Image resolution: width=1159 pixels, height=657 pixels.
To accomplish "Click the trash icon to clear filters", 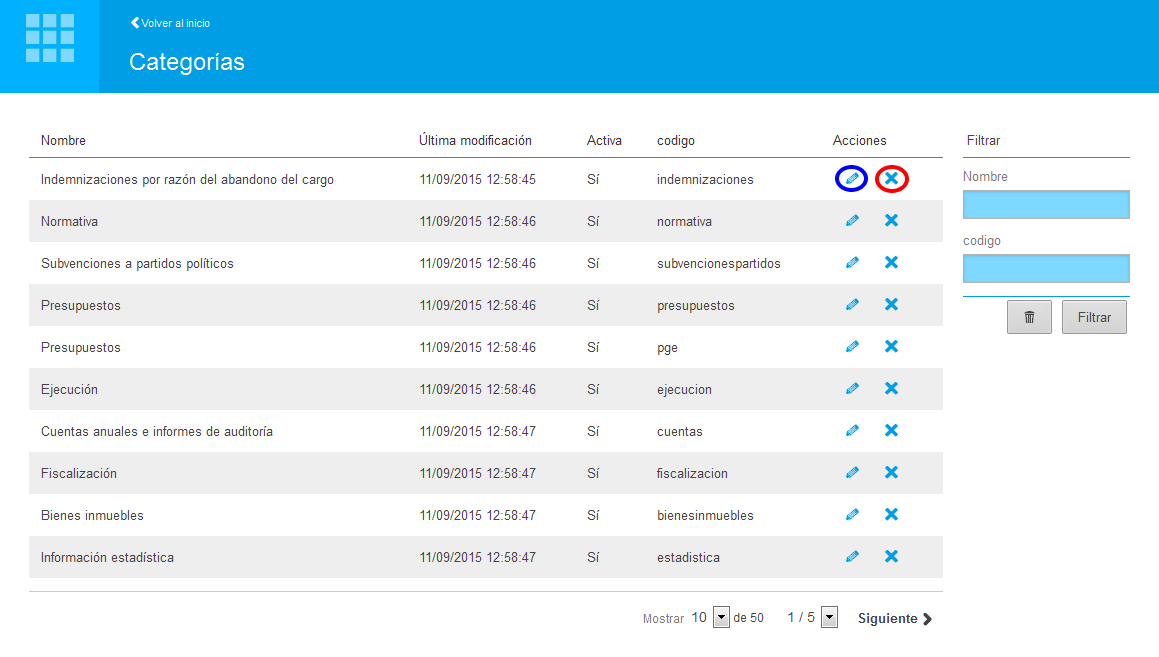I will pos(1029,317).
